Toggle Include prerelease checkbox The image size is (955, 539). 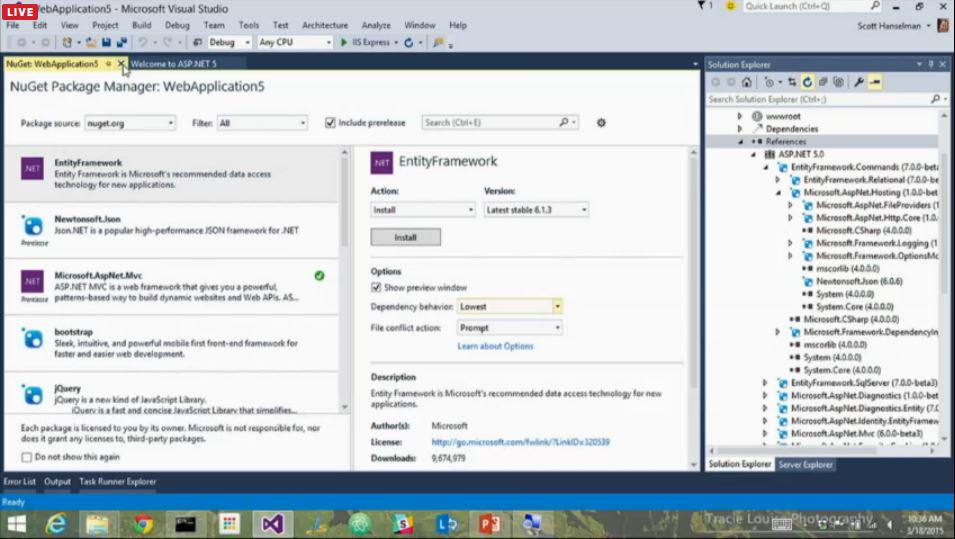[330, 123]
